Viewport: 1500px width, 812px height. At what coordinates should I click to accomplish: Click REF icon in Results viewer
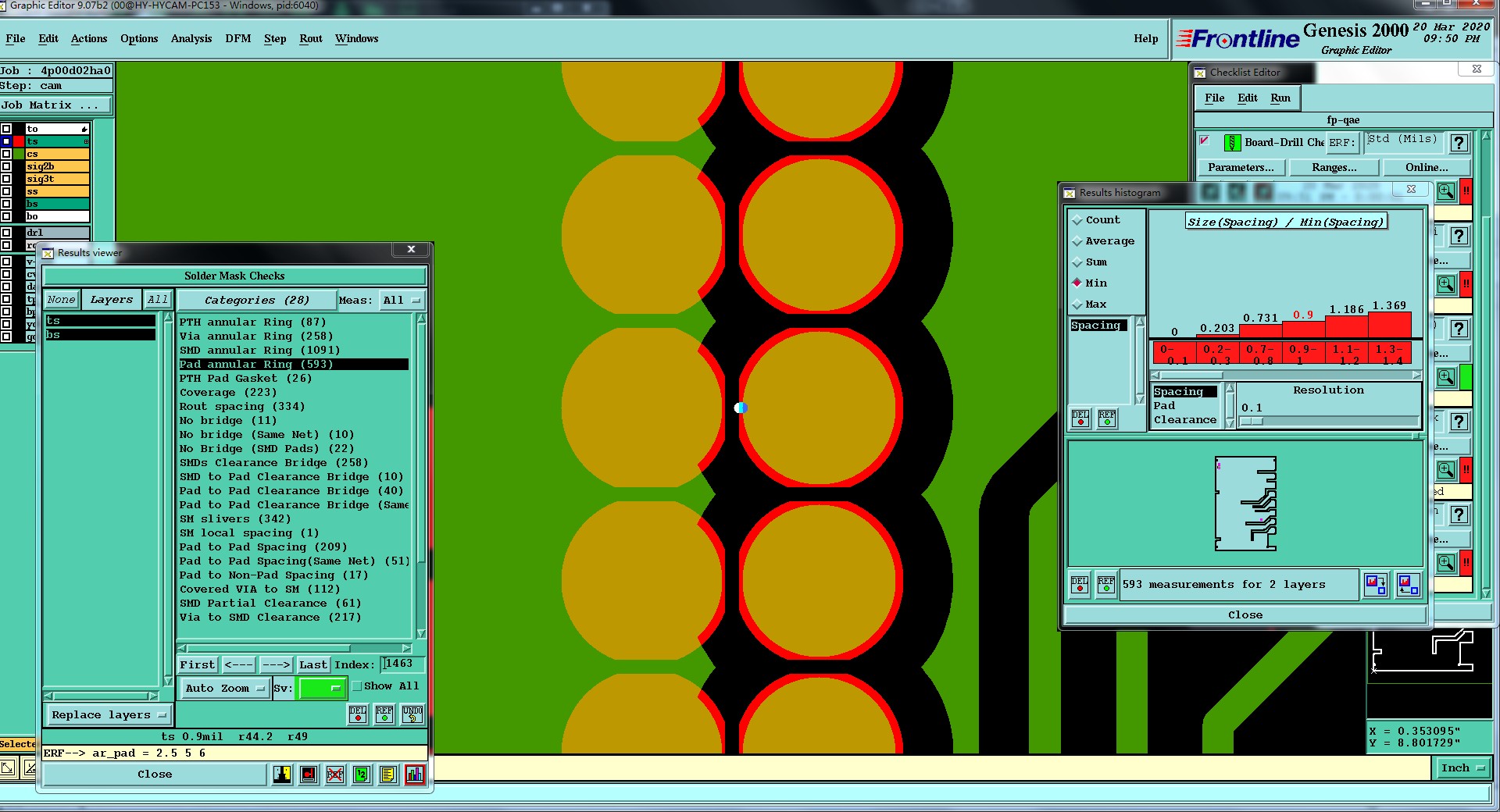(384, 714)
